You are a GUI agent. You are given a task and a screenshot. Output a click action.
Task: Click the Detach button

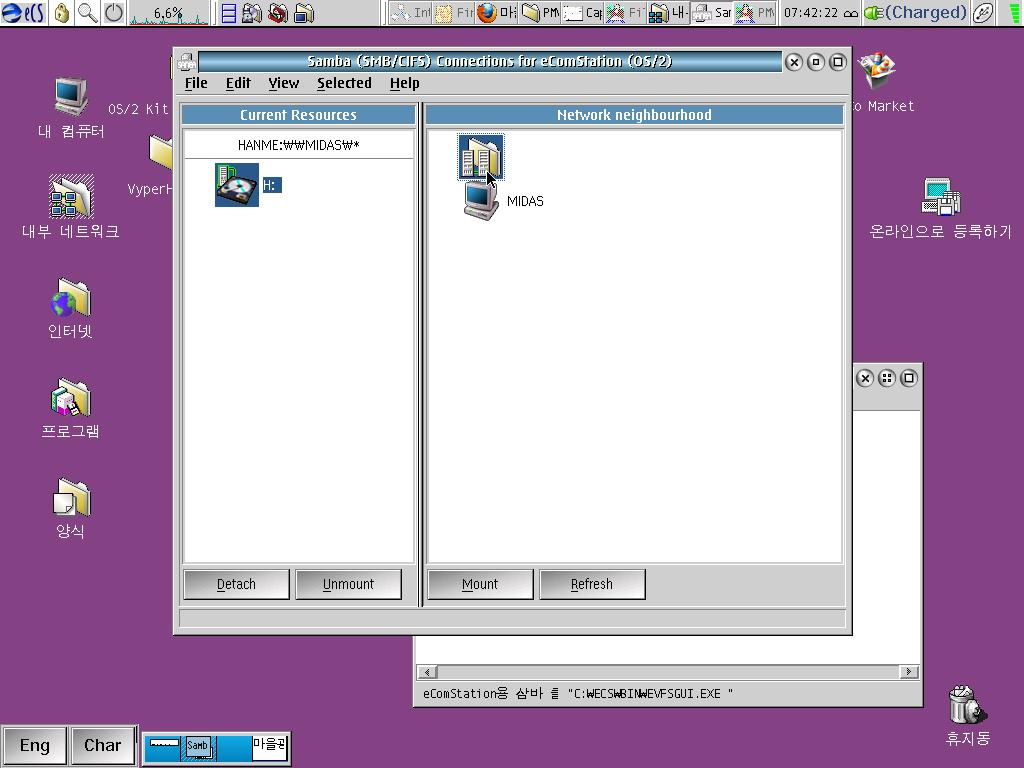pos(236,584)
